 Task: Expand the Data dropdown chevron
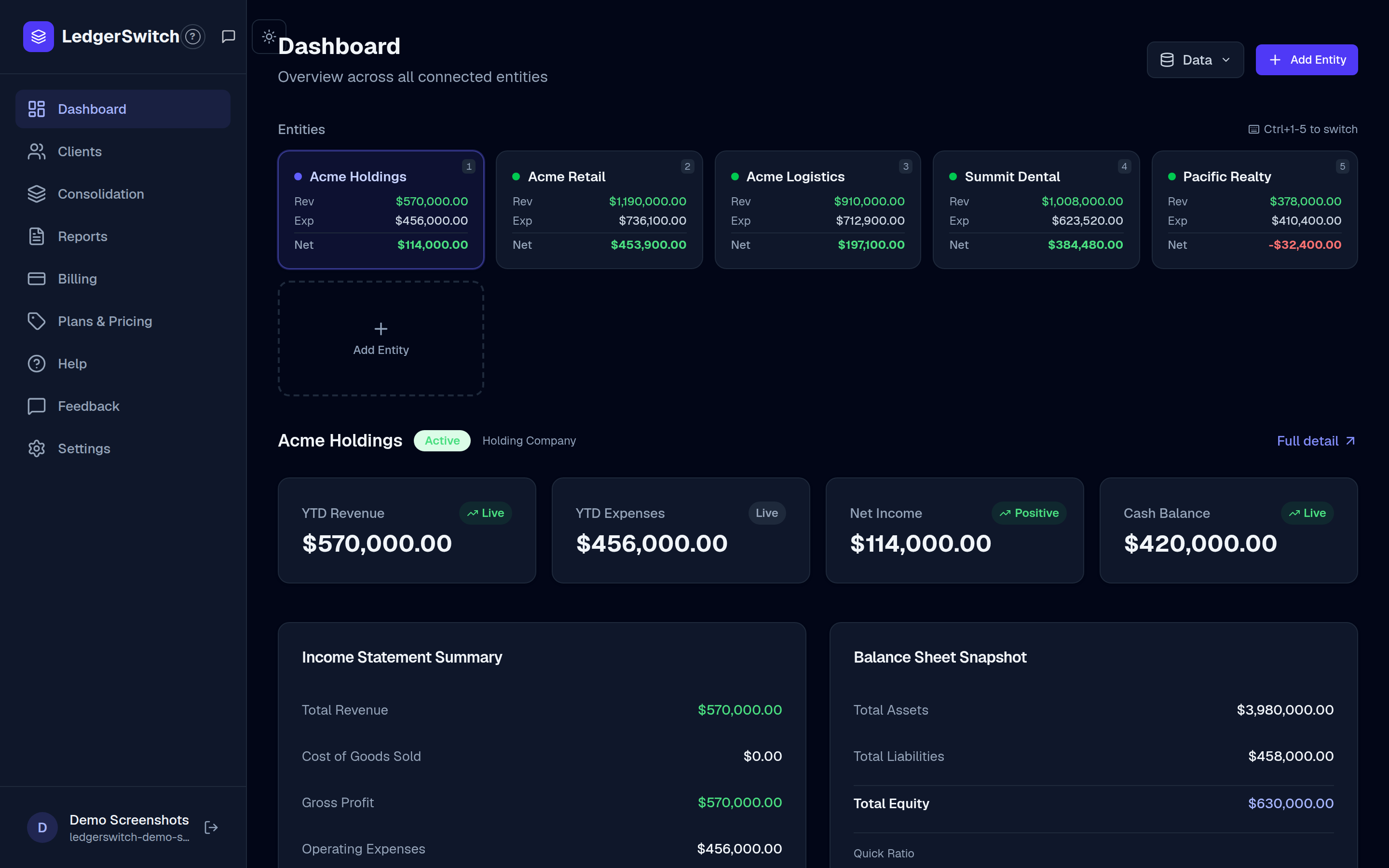(x=1226, y=60)
